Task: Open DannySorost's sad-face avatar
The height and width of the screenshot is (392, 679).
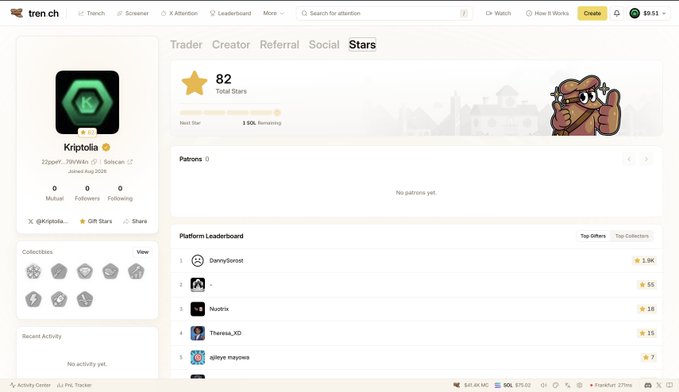Action: coord(197,260)
